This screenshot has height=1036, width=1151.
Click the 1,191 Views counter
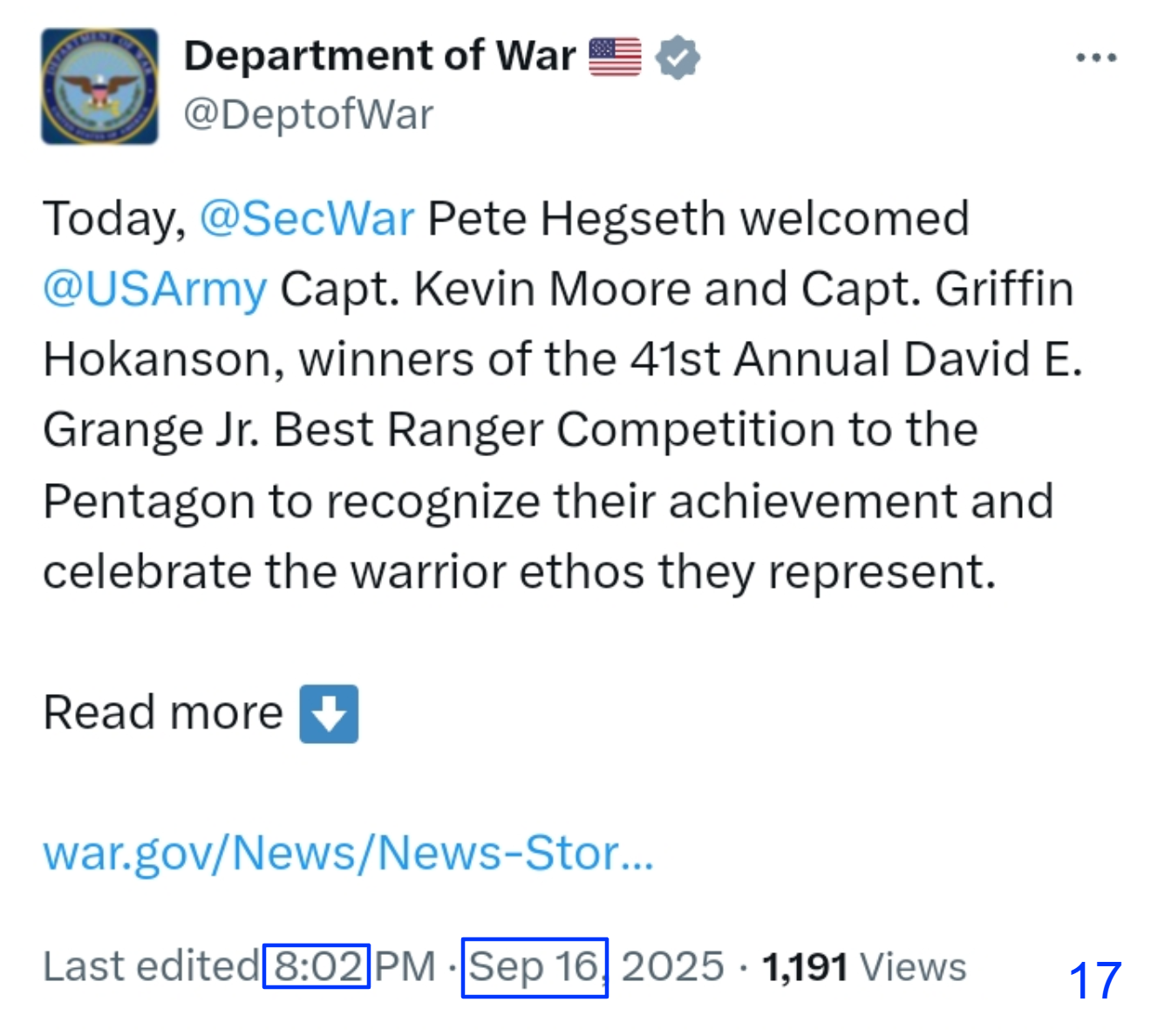863,966
